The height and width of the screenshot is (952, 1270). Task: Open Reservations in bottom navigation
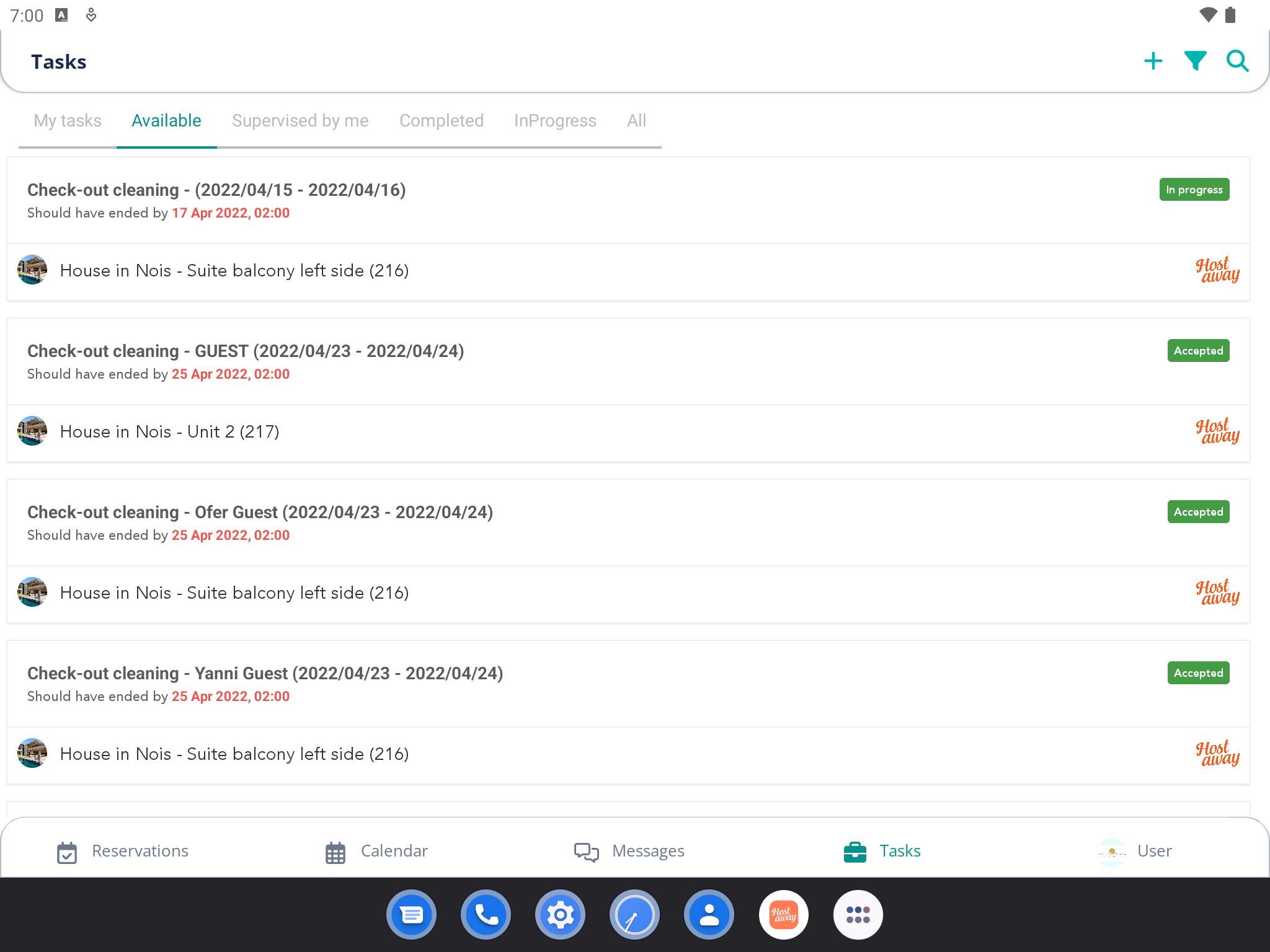[122, 851]
